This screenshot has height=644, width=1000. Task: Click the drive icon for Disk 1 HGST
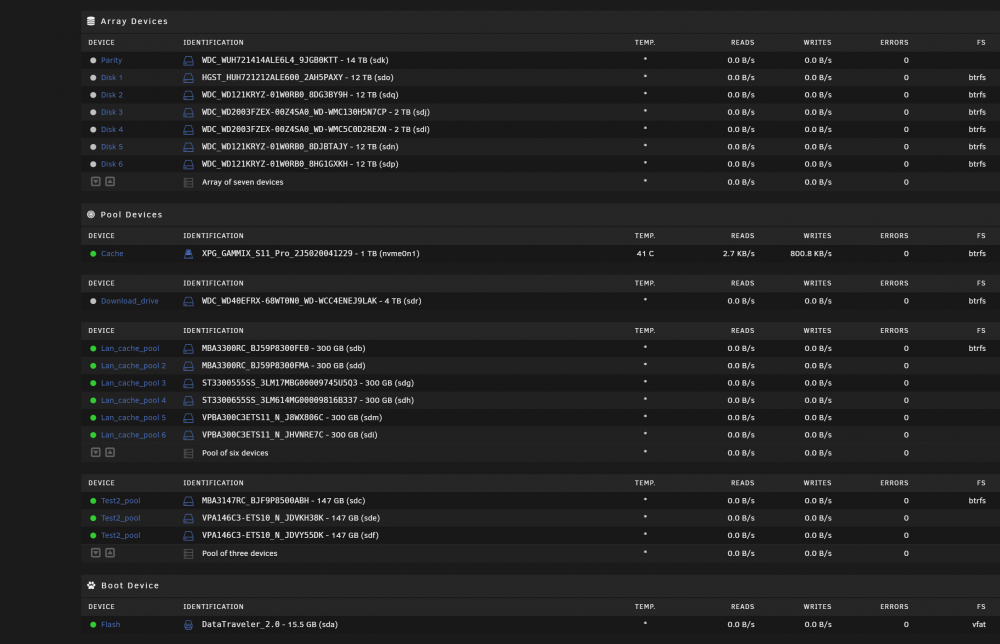pyautogui.click(x=188, y=78)
